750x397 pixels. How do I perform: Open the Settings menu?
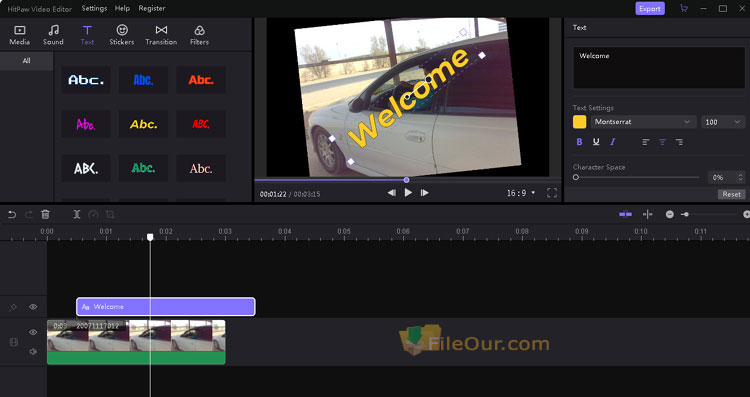coord(94,9)
